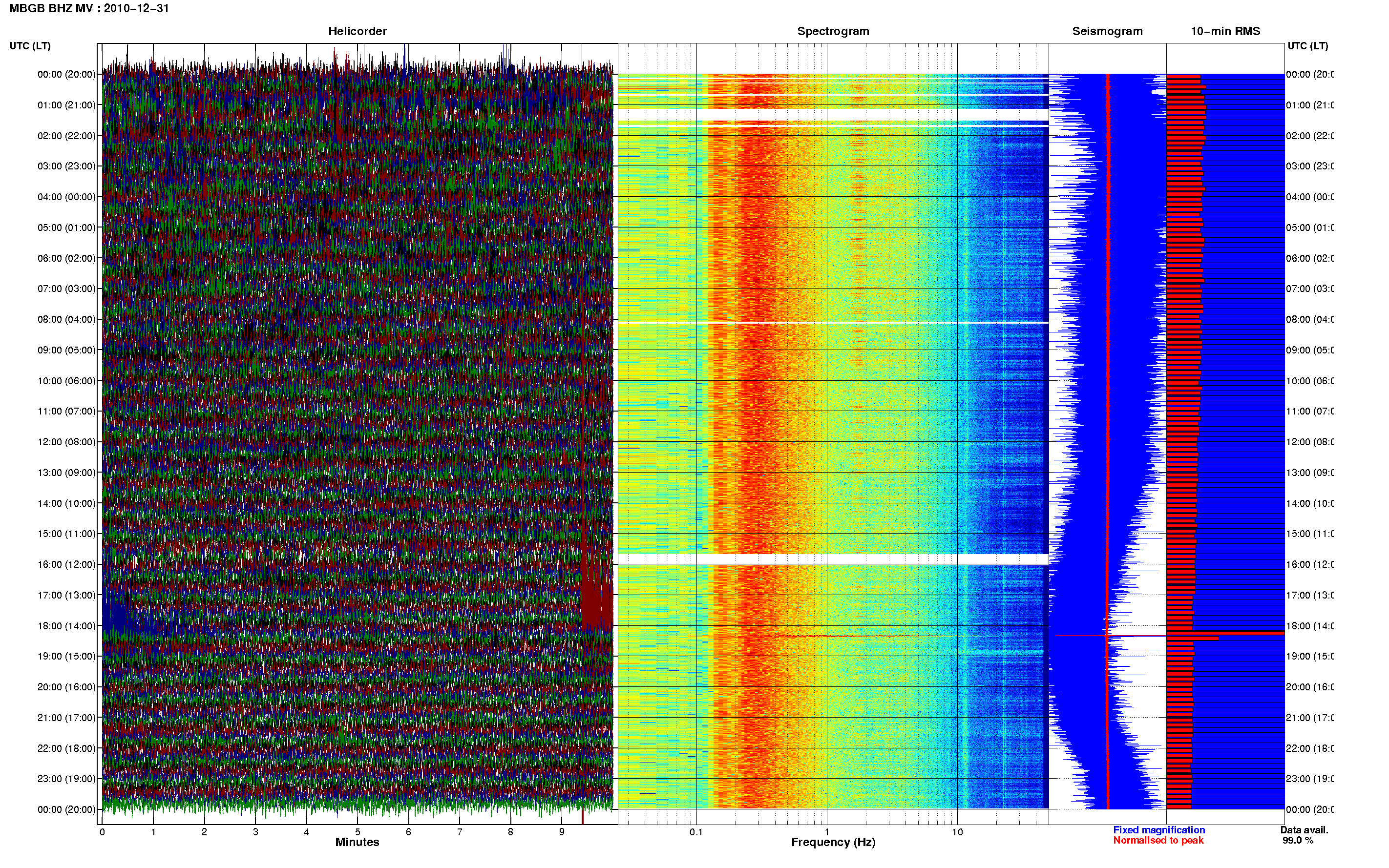Viewport: 1389px width, 868px height.
Task: Click the left time label '22:00 (18:00)'
Action: click(x=66, y=748)
